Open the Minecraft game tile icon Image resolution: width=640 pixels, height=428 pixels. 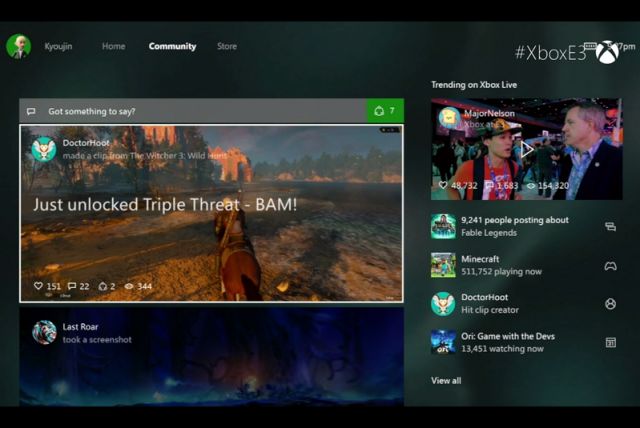[443, 265]
